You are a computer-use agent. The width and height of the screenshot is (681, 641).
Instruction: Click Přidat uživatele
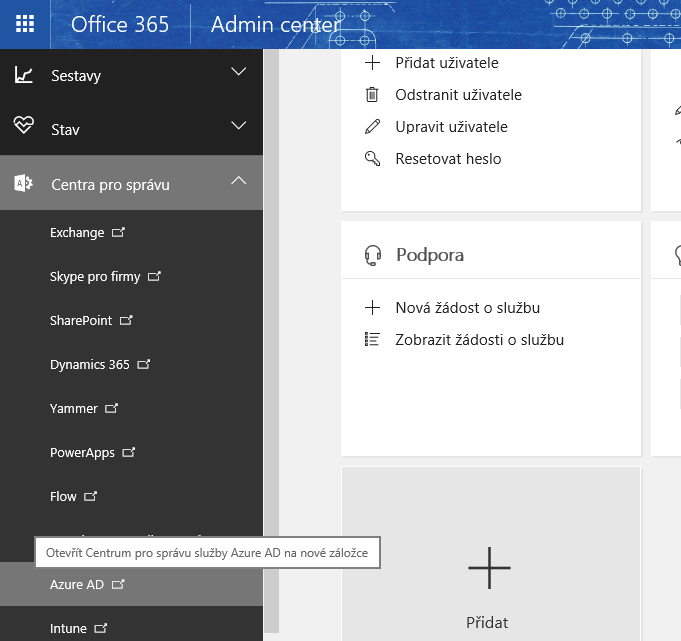pyautogui.click(x=447, y=63)
